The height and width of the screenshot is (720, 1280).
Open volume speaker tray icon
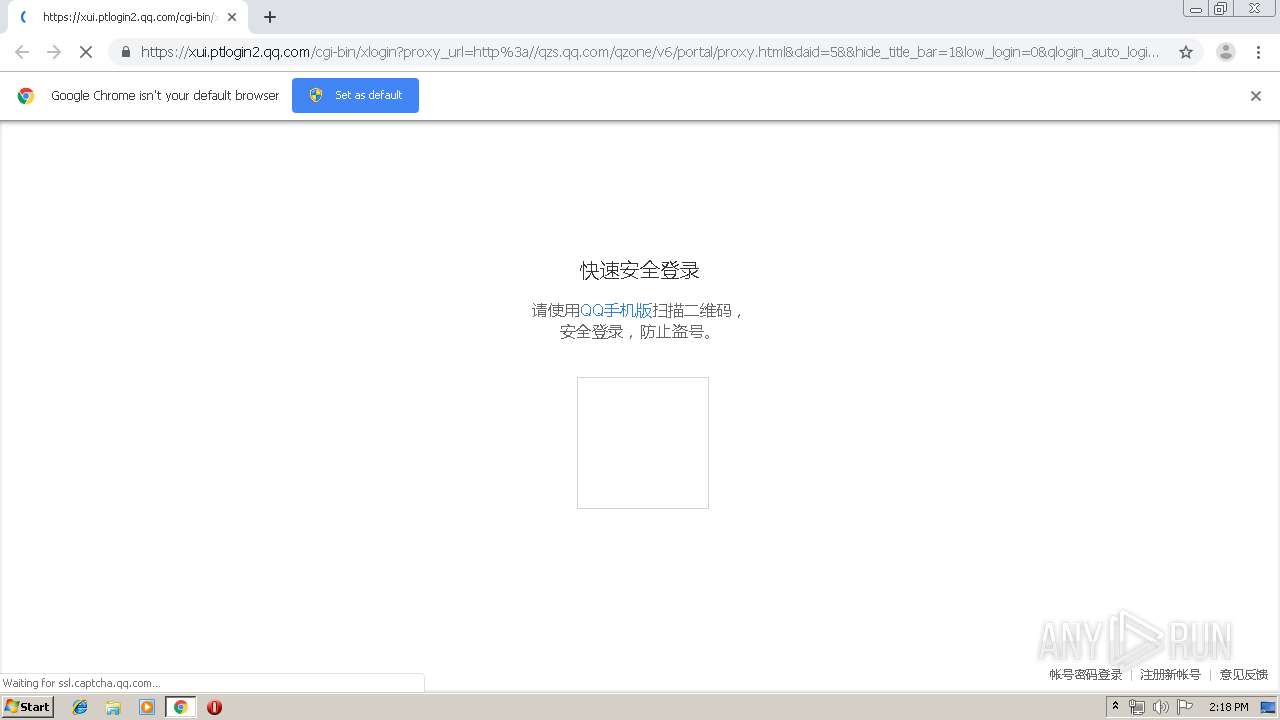(x=1160, y=707)
